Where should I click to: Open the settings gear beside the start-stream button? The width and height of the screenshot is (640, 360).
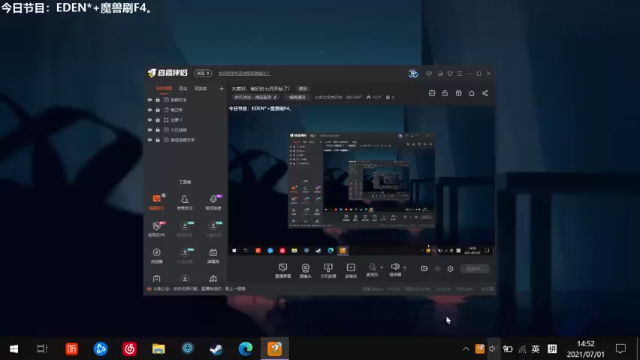click(450, 269)
